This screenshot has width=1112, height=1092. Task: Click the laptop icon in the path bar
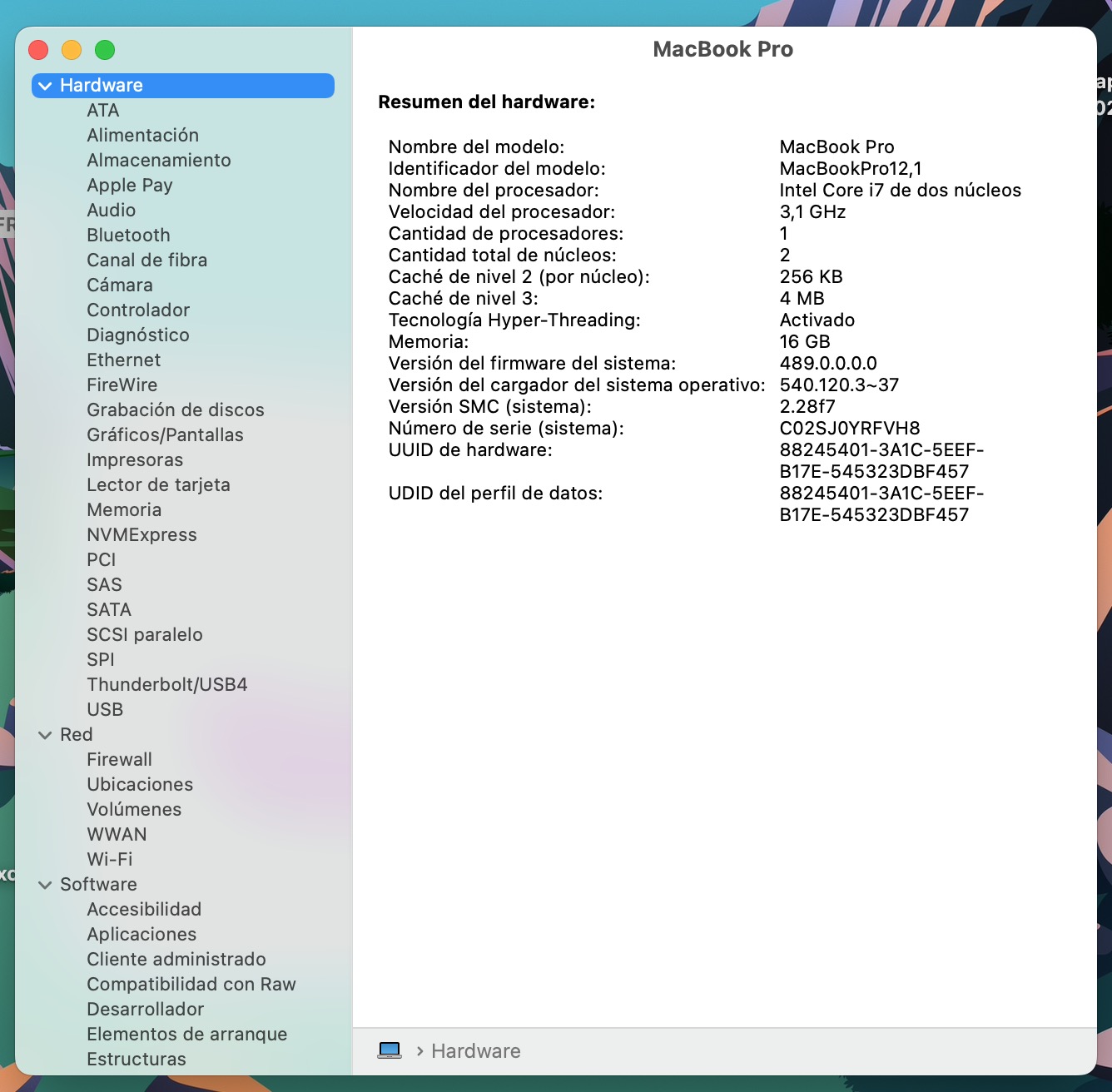(389, 1050)
